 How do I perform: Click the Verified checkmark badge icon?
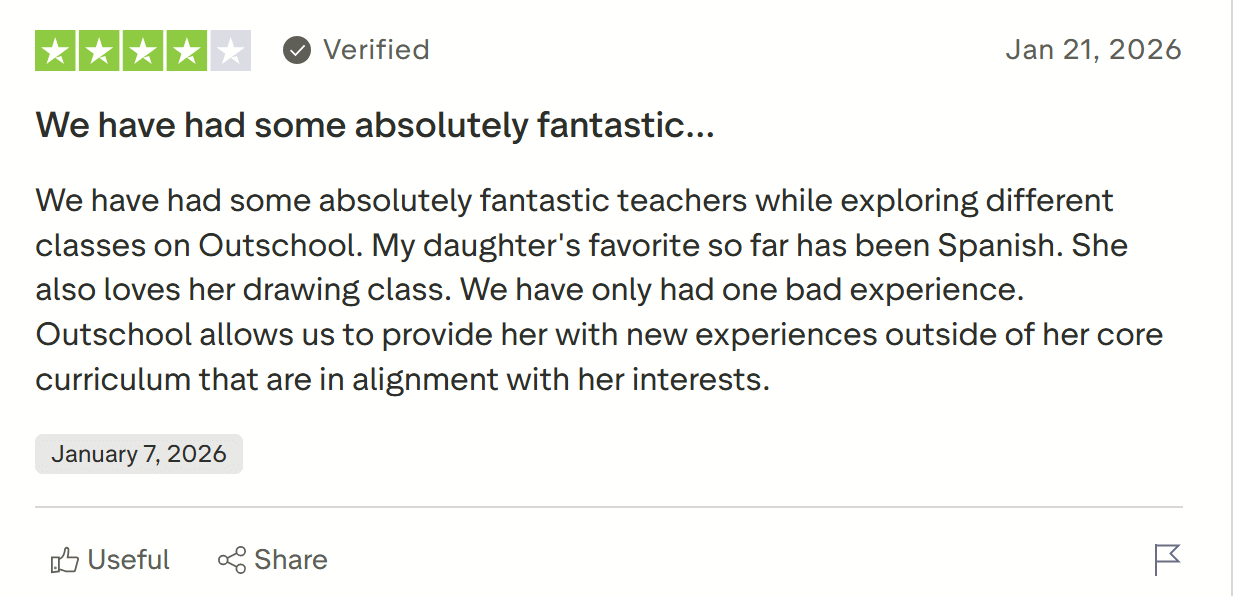pos(296,49)
